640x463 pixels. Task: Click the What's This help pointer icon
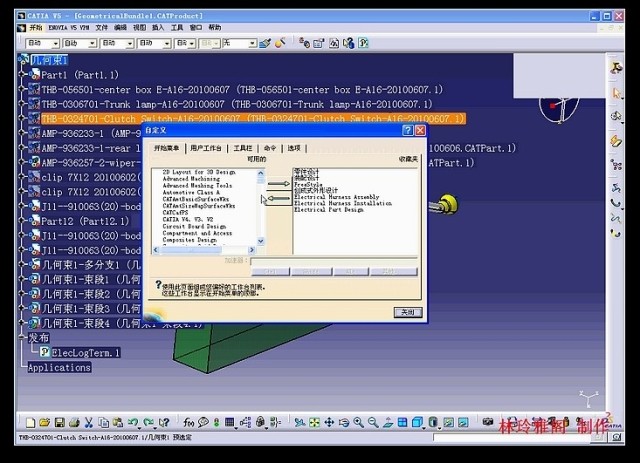pos(164,423)
